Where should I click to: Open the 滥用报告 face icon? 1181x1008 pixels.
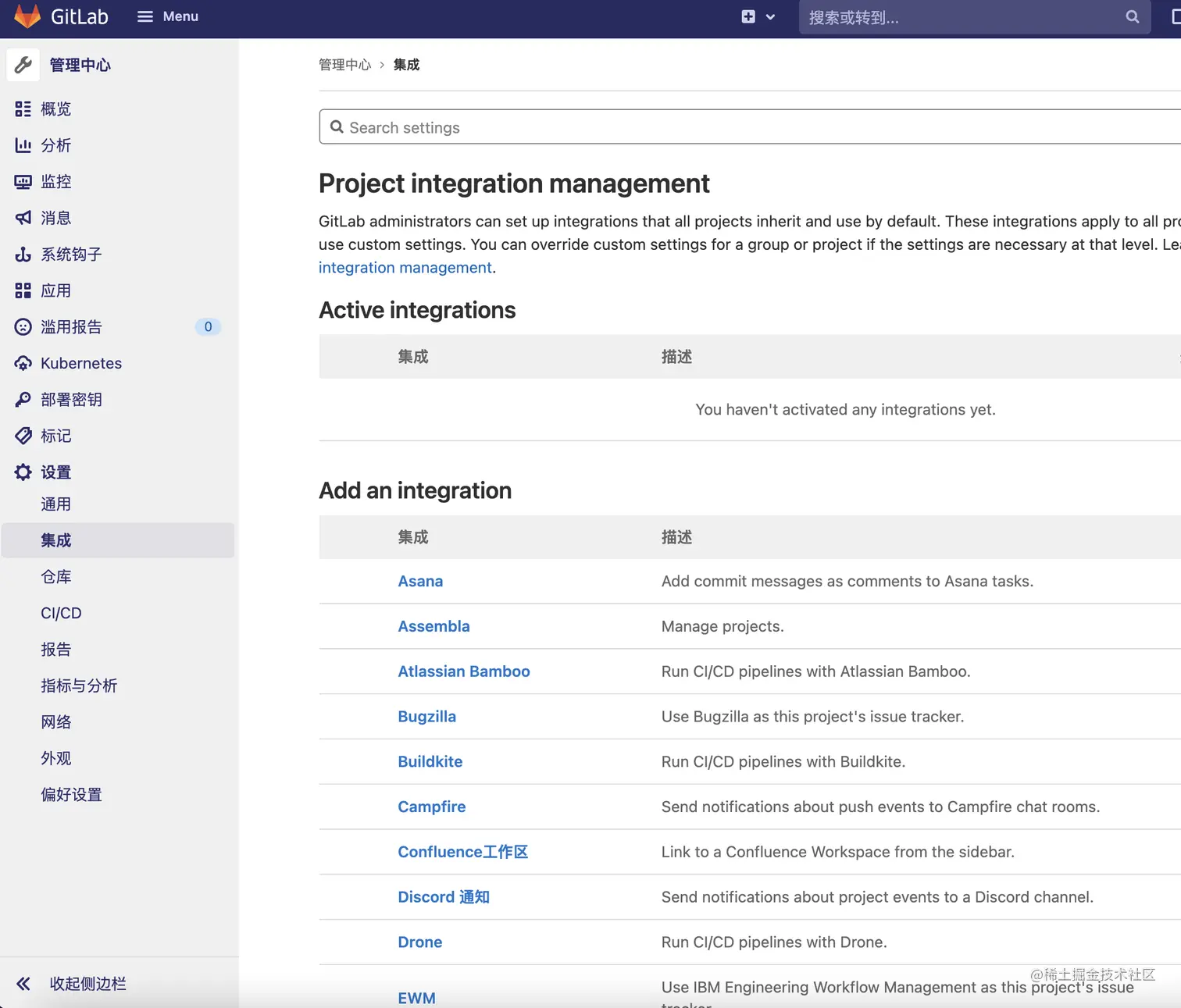(23, 326)
